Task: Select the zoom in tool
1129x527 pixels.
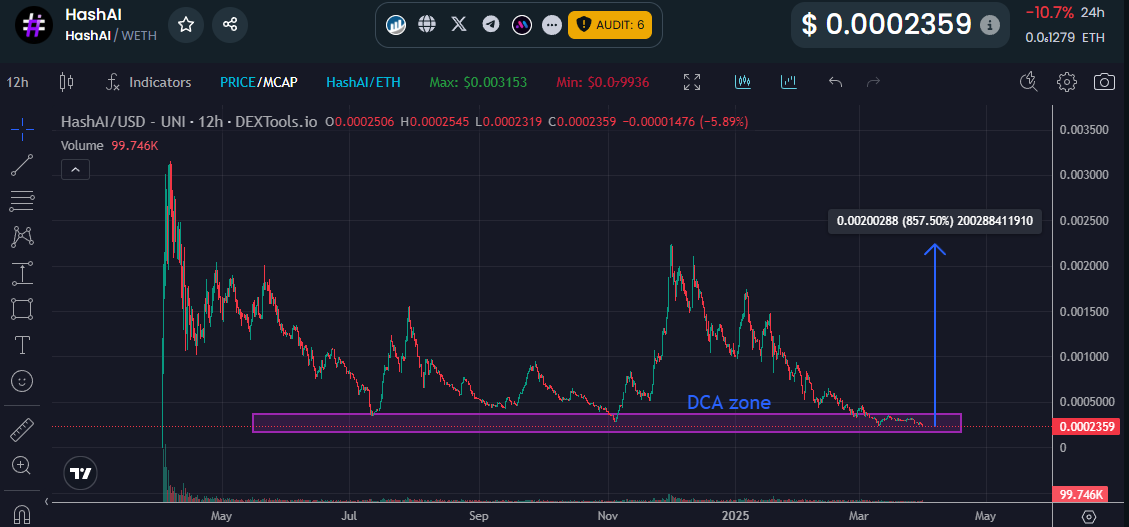Action: pyautogui.click(x=22, y=466)
